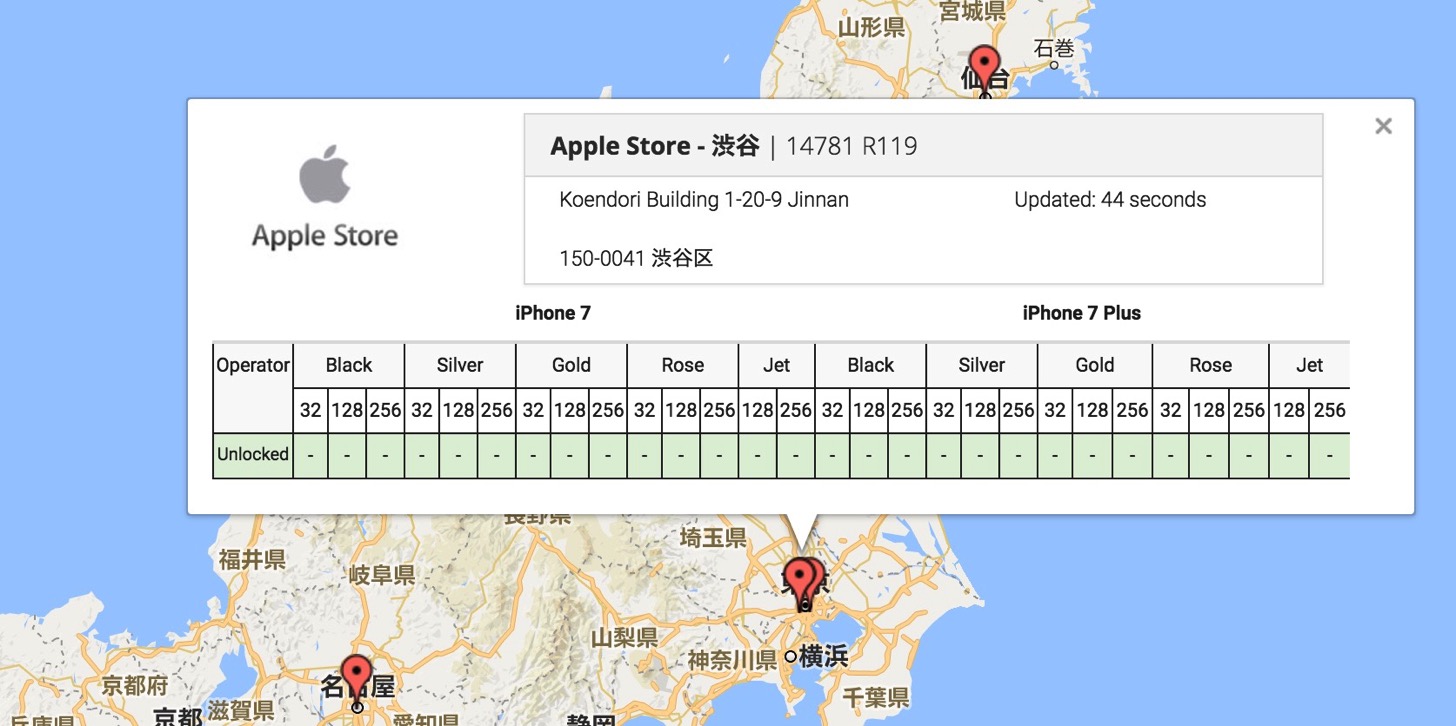Click the 山梨県 prefecture label on map

[624, 637]
